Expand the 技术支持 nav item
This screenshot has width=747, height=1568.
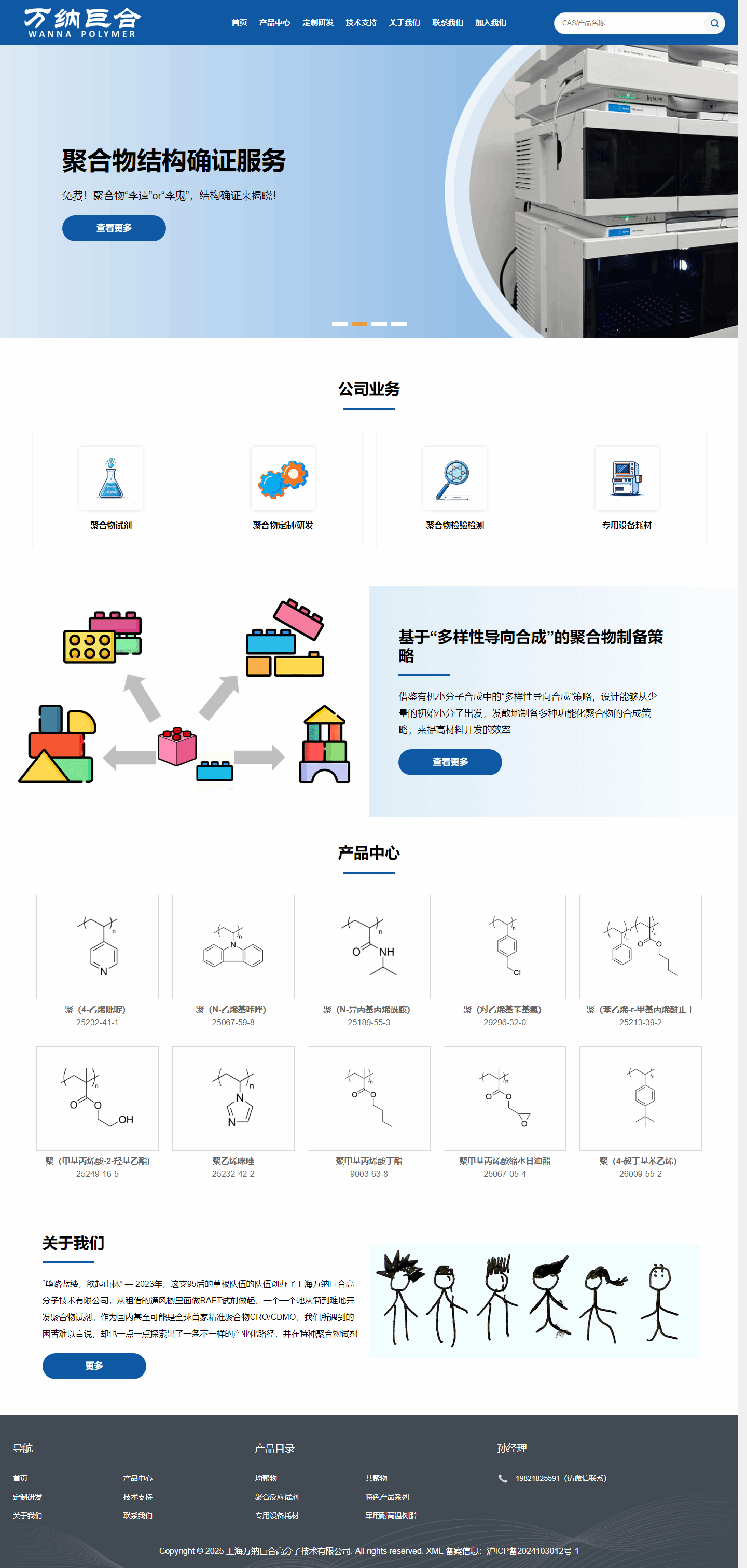tap(361, 22)
